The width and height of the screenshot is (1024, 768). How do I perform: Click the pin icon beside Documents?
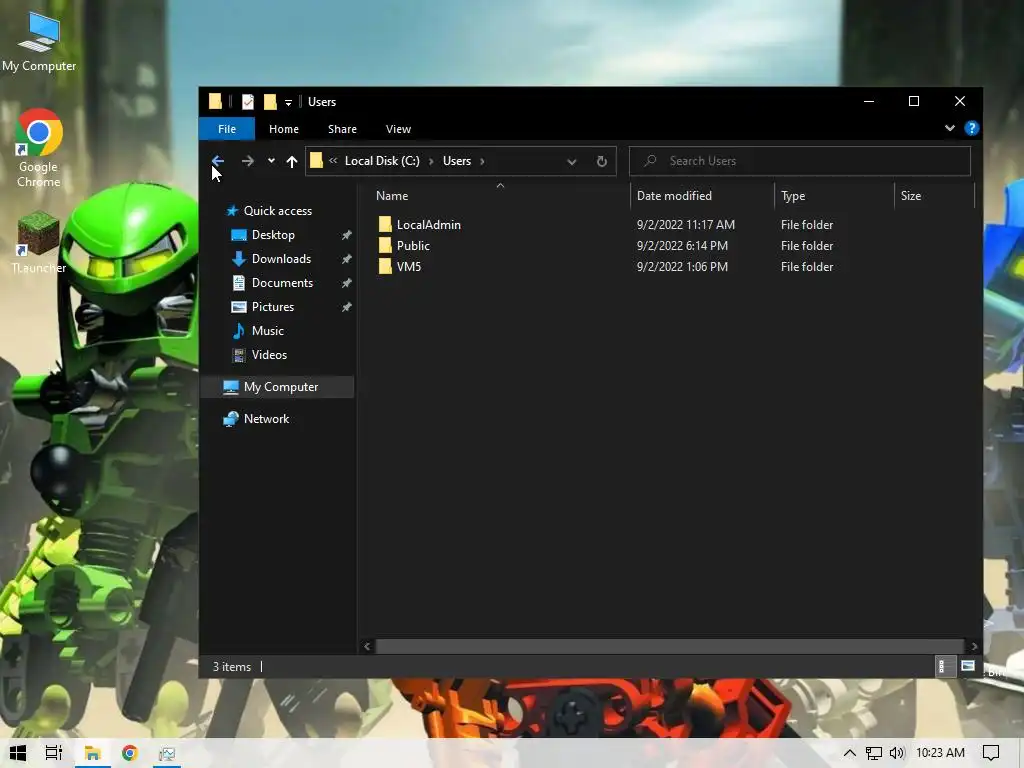click(347, 283)
